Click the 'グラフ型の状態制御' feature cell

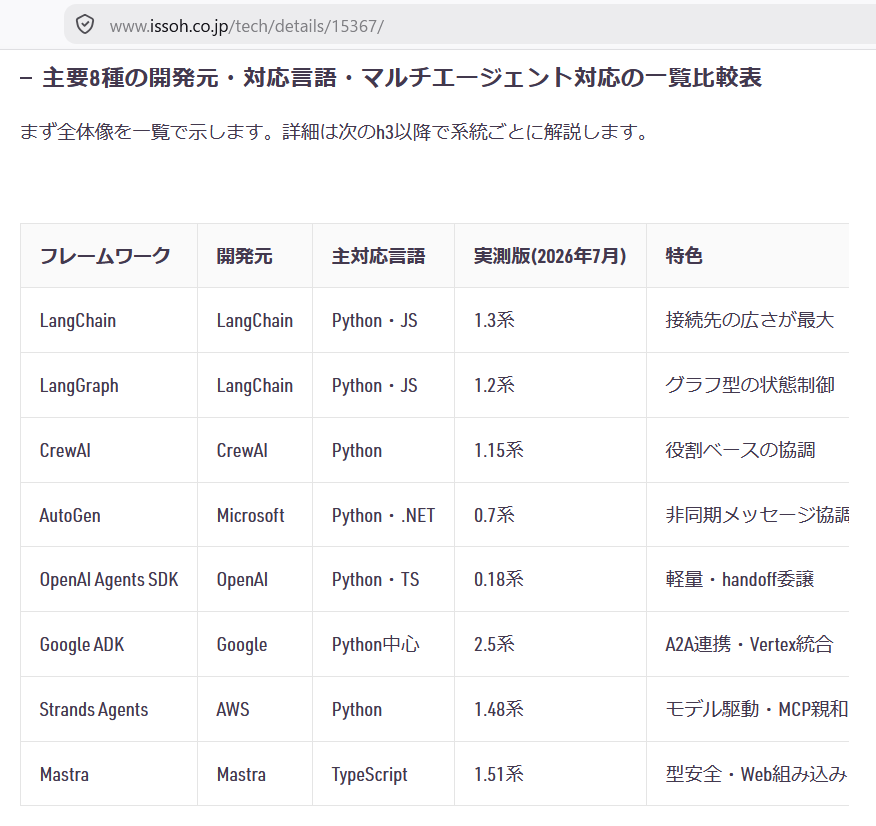750,385
